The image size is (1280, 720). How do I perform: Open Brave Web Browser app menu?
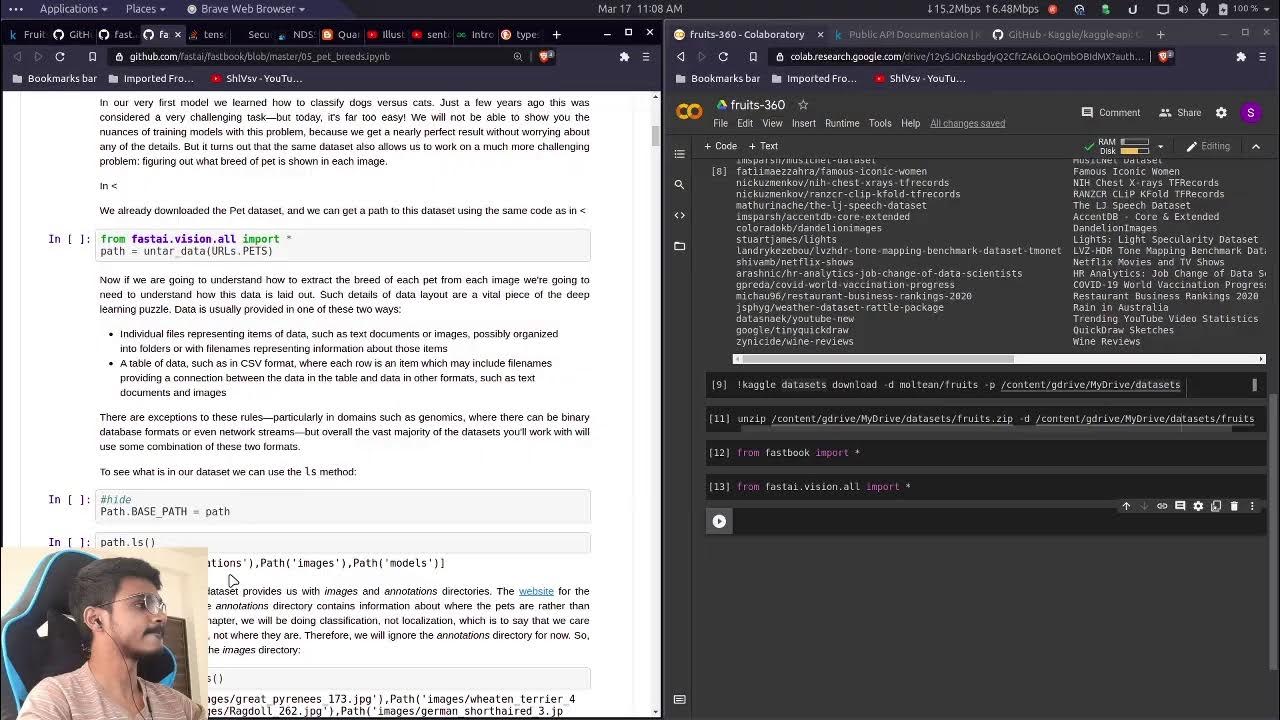(x=245, y=8)
